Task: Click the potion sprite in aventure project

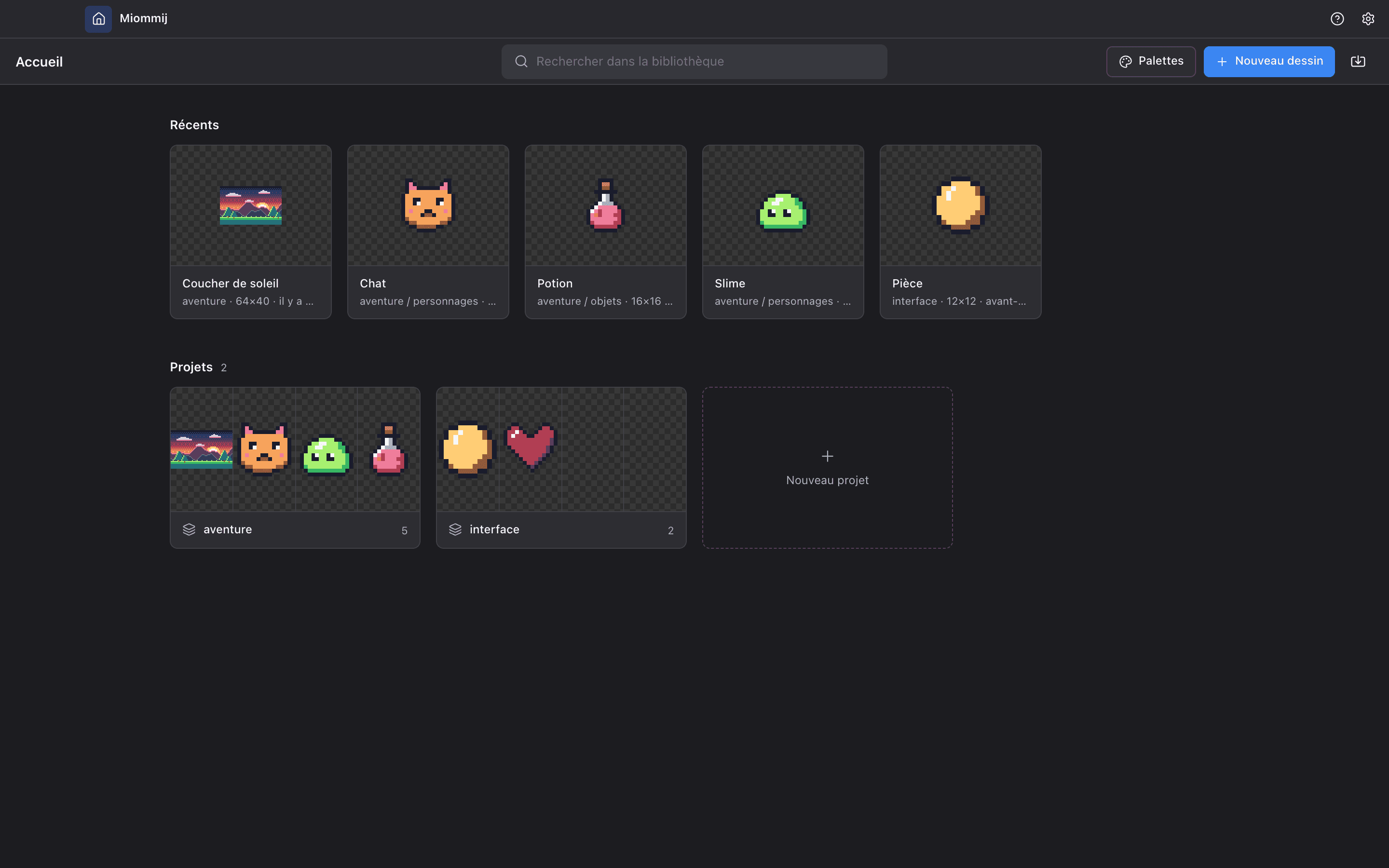Action: (389, 449)
